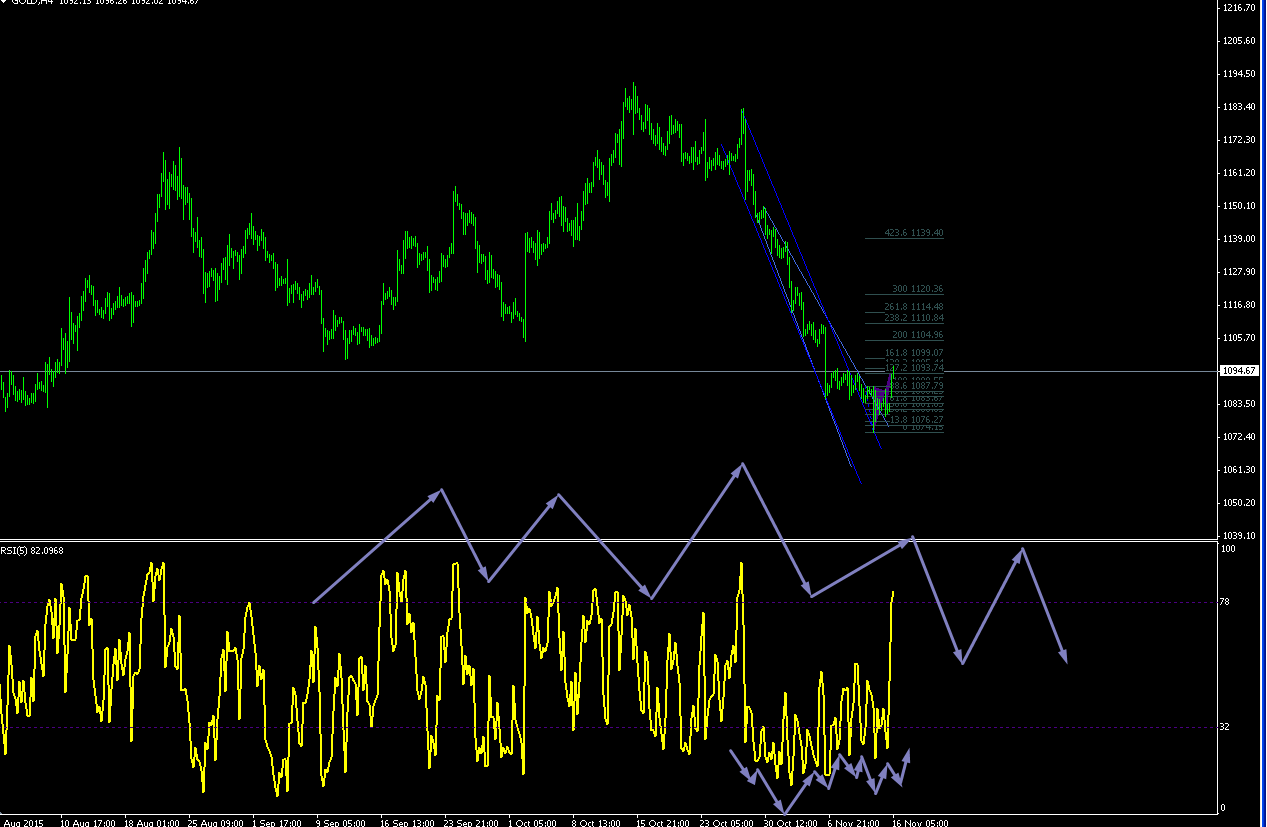The image size is (1267, 827).
Task: Select the Fibonacci 238.2 1110.84 level label
Action: [x=914, y=317]
